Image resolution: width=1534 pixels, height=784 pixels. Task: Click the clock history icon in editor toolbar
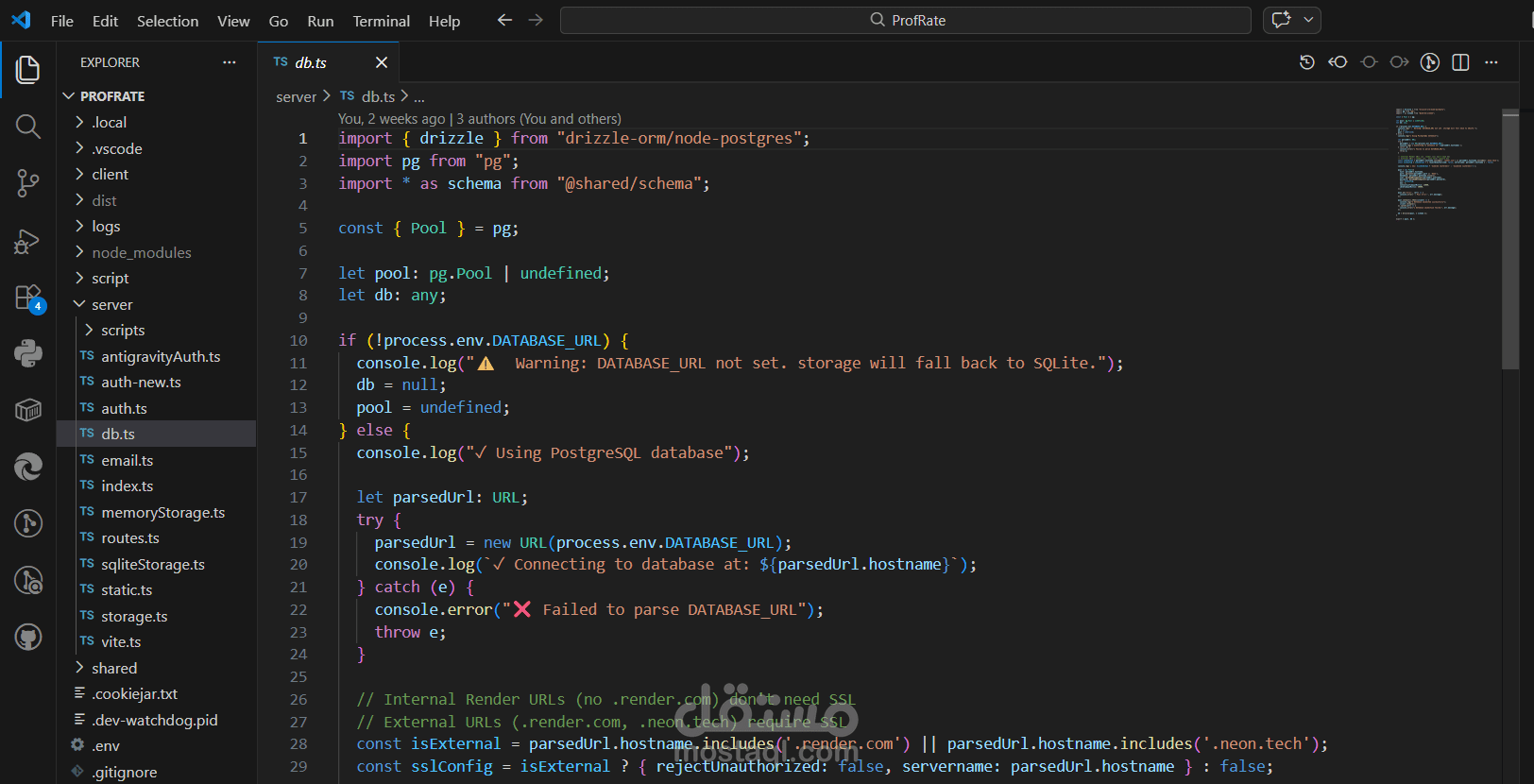tap(1306, 62)
